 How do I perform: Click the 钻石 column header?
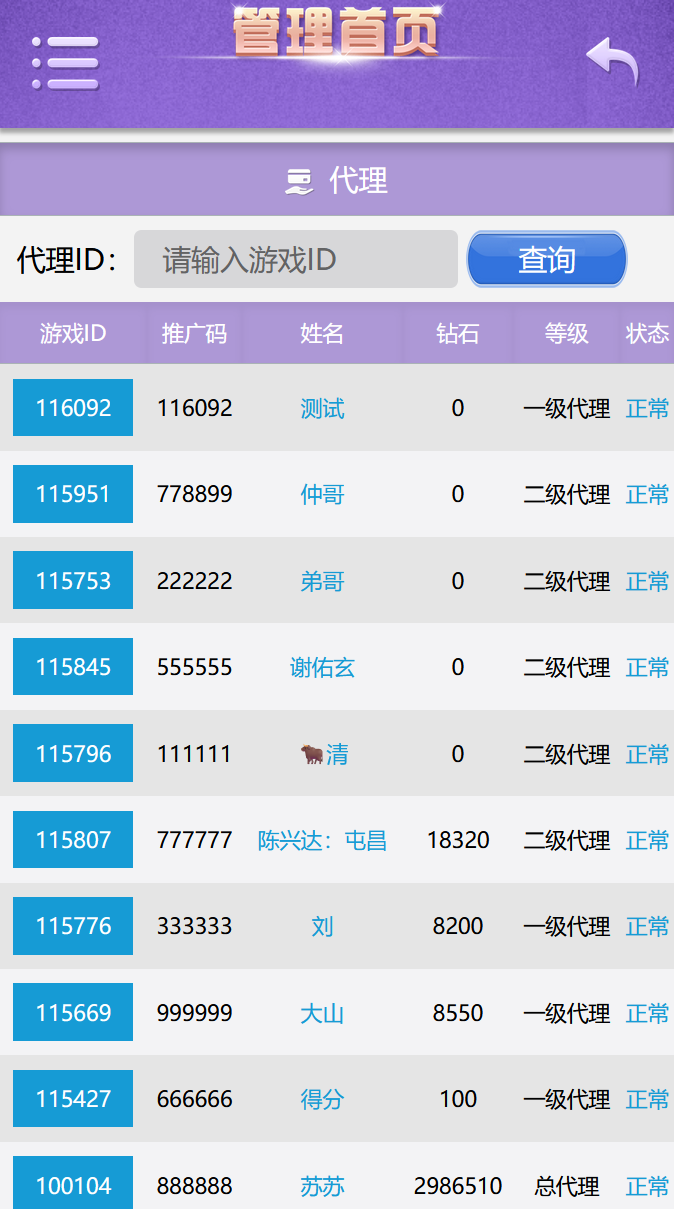(458, 333)
